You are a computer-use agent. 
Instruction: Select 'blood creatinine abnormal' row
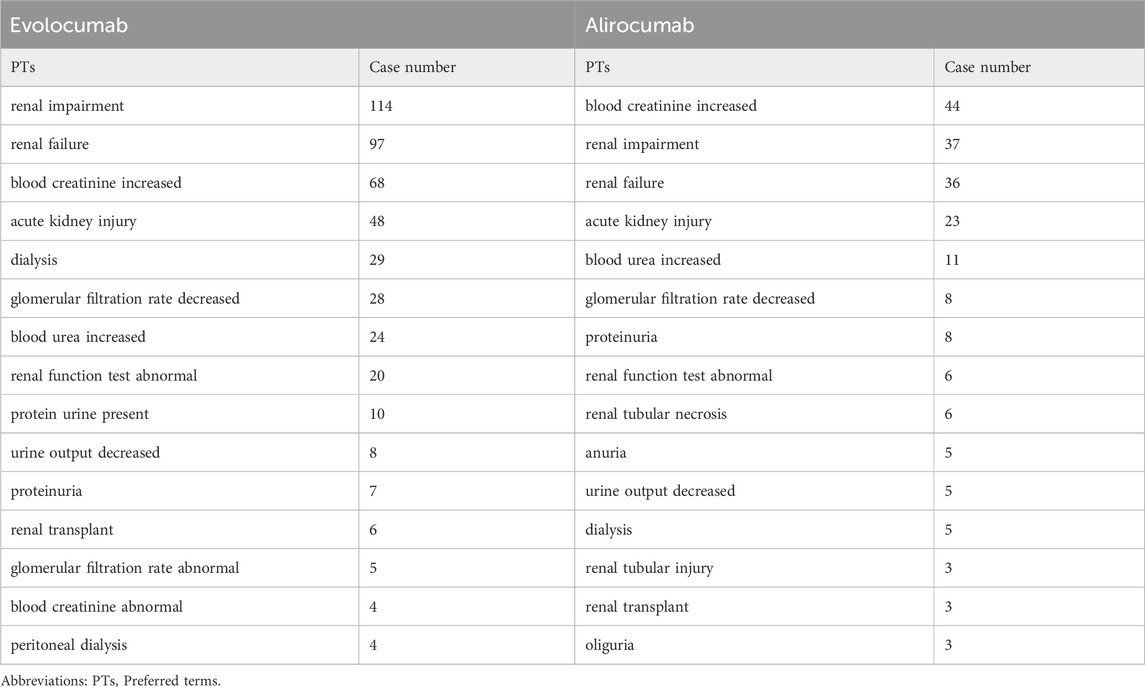point(288,607)
